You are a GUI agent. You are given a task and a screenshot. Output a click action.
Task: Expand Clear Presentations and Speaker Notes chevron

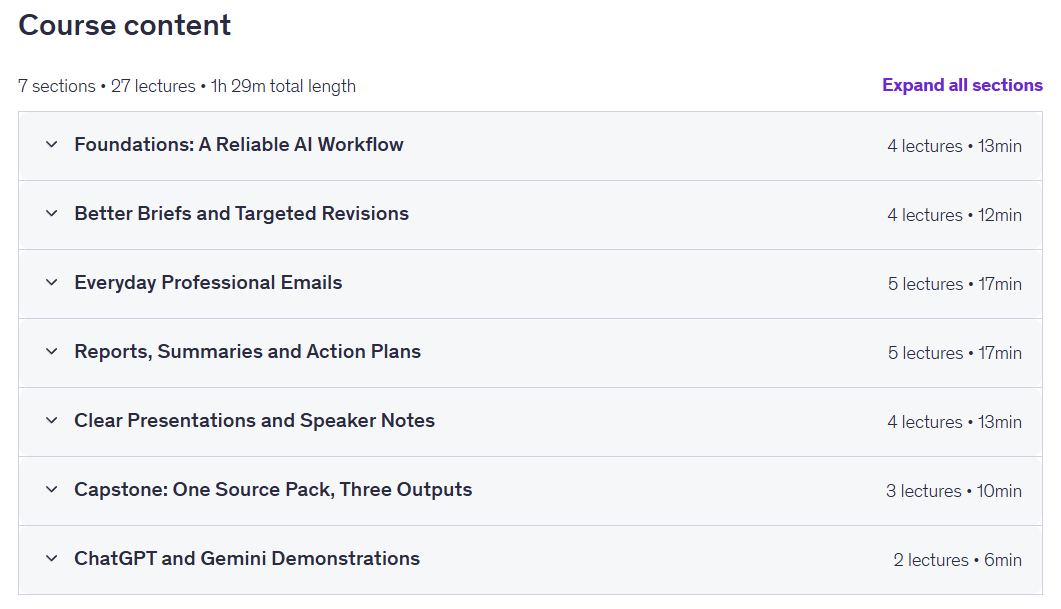[x=51, y=421]
